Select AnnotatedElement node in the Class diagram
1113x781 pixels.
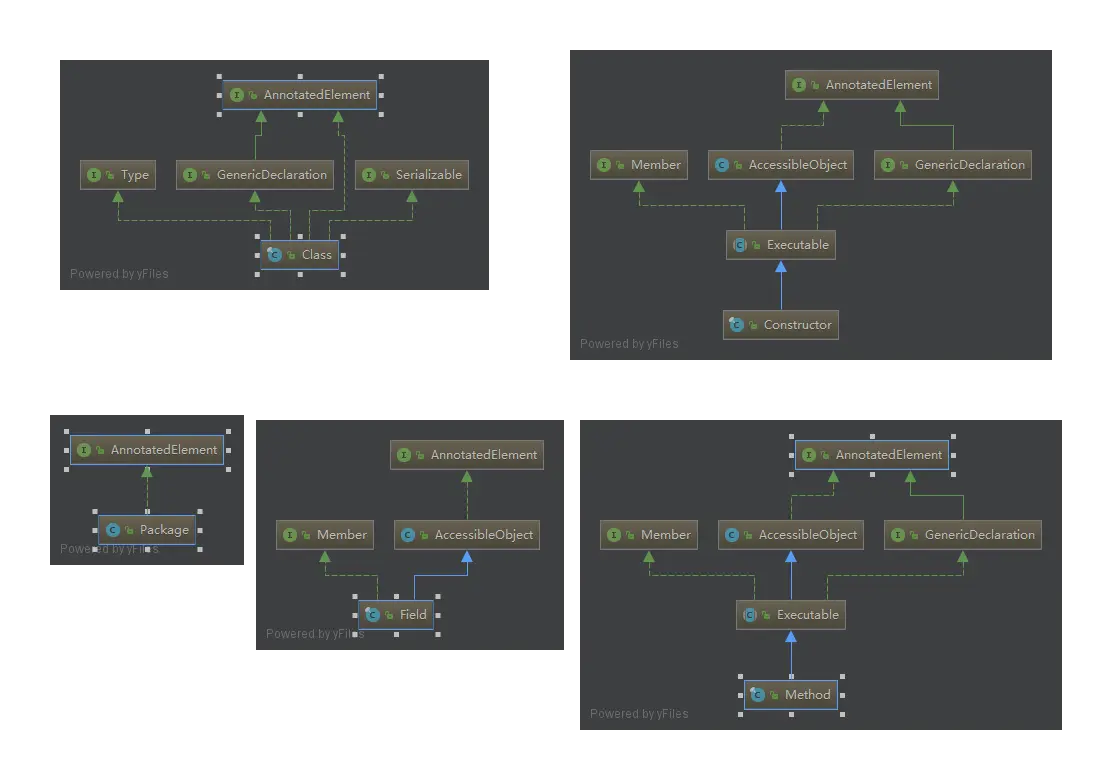tap(300, 94)
